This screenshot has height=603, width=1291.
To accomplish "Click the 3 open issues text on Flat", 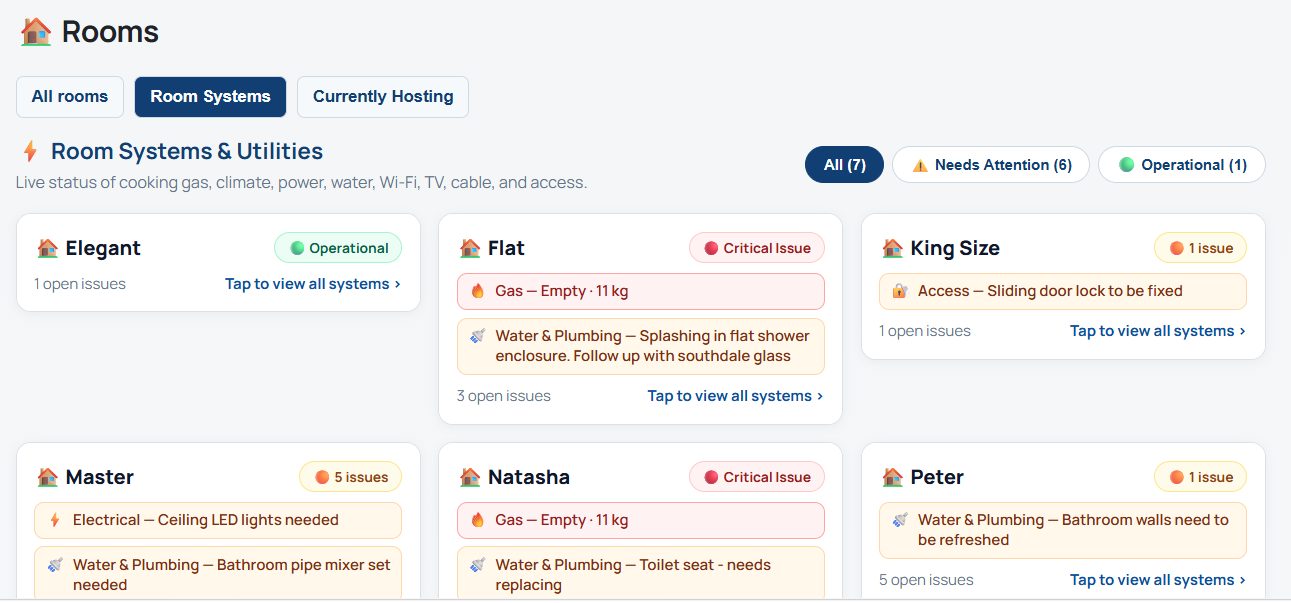I will [x=504, y=396].
